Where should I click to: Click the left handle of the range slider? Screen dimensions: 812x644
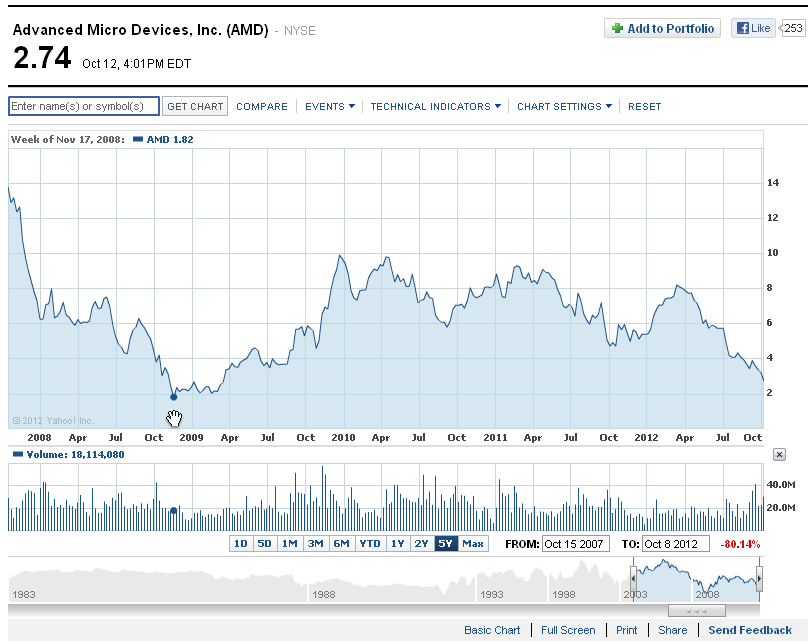(x=633, y=579)
